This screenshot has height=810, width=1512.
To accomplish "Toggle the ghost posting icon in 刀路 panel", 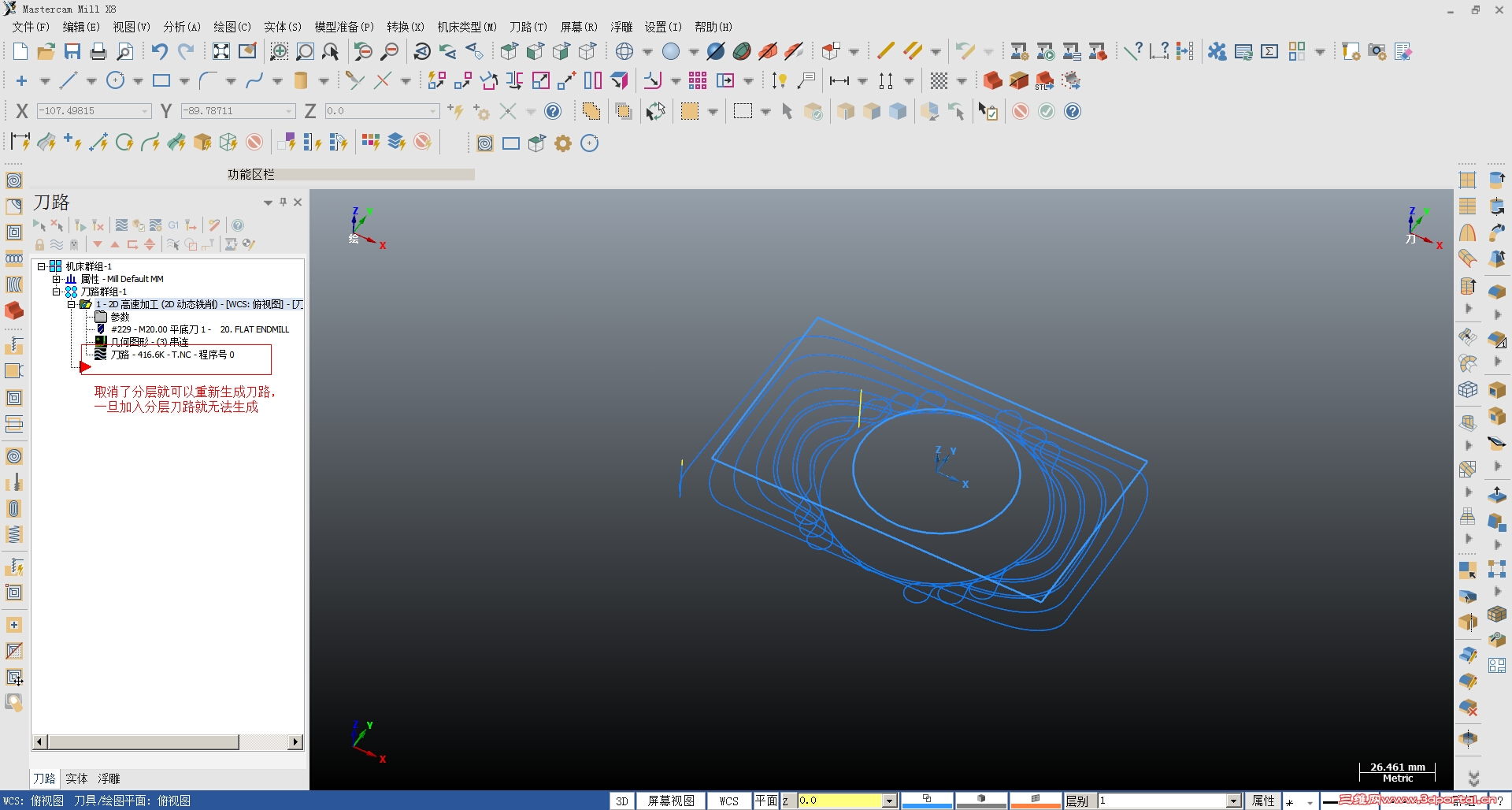I will 74,244.
